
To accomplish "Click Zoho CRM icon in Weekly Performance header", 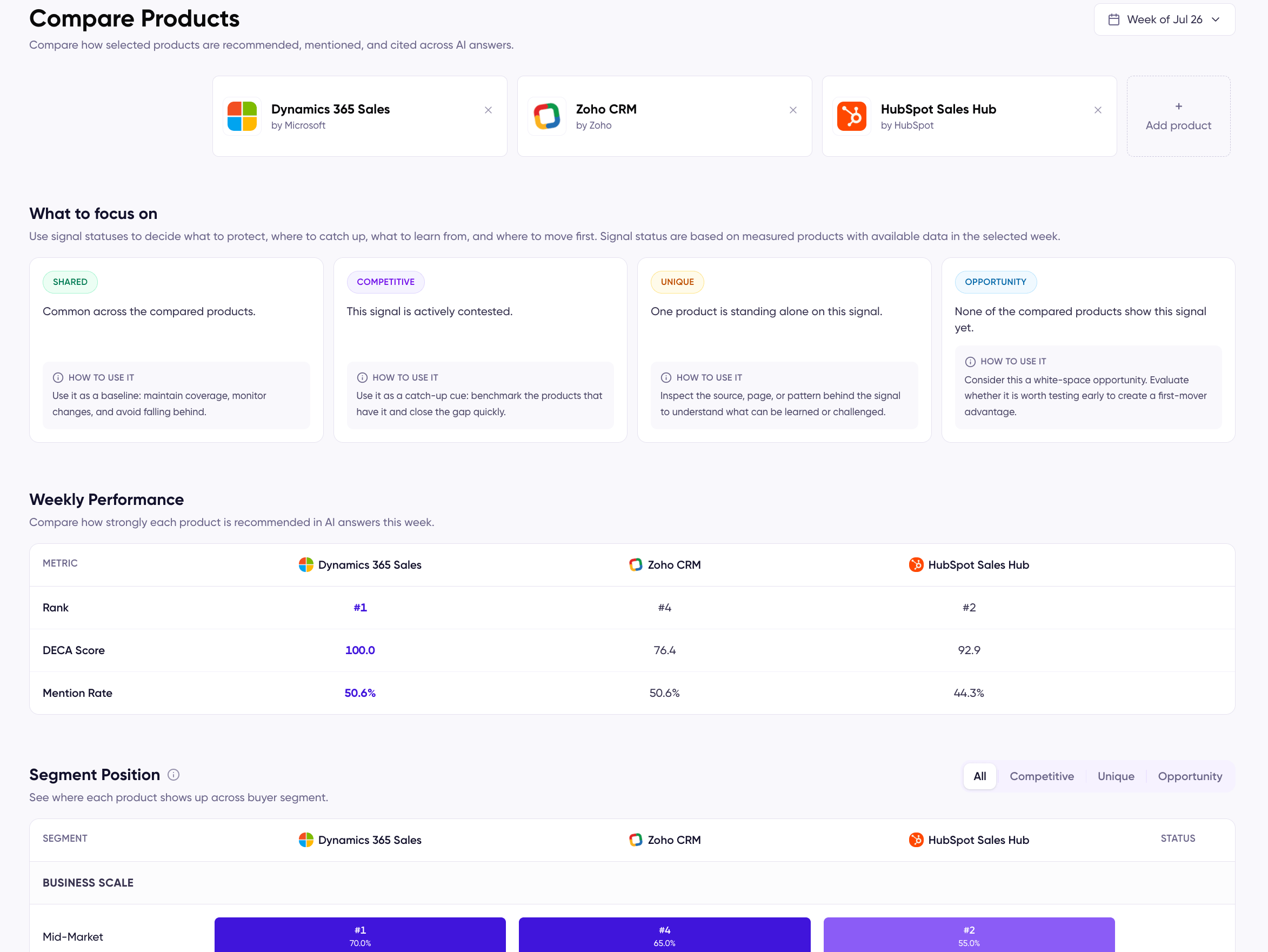I will coord(635,564).
